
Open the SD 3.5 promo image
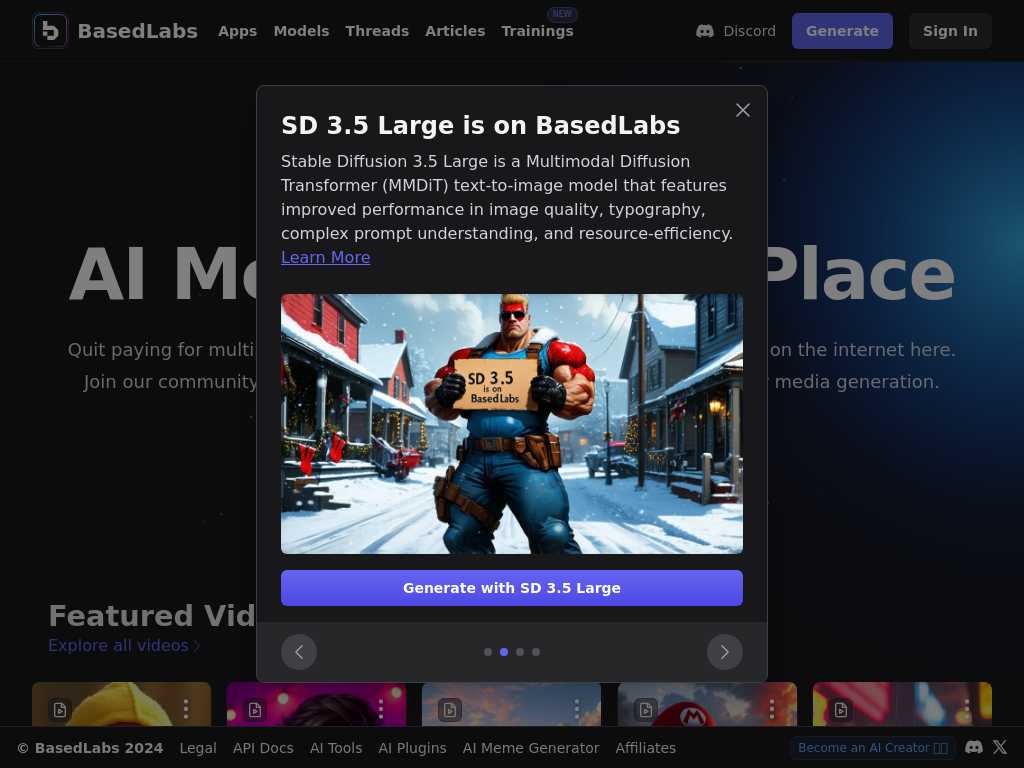tap(512, 424)
